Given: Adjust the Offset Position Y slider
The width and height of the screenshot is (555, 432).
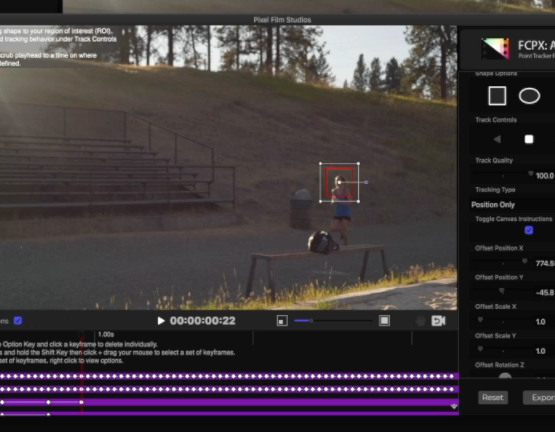Looking at the screenshot, I should 502,291.
